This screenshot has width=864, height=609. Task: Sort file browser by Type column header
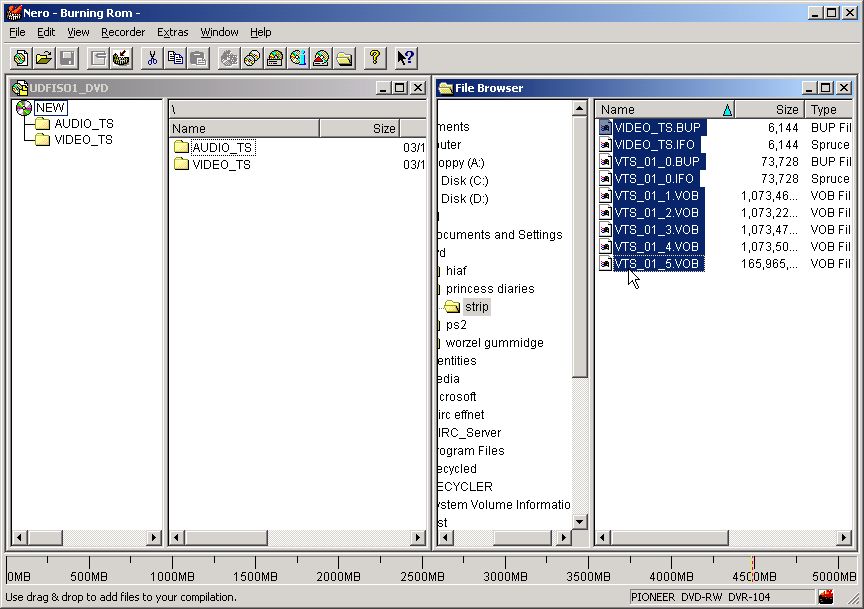tap(828, 110)
